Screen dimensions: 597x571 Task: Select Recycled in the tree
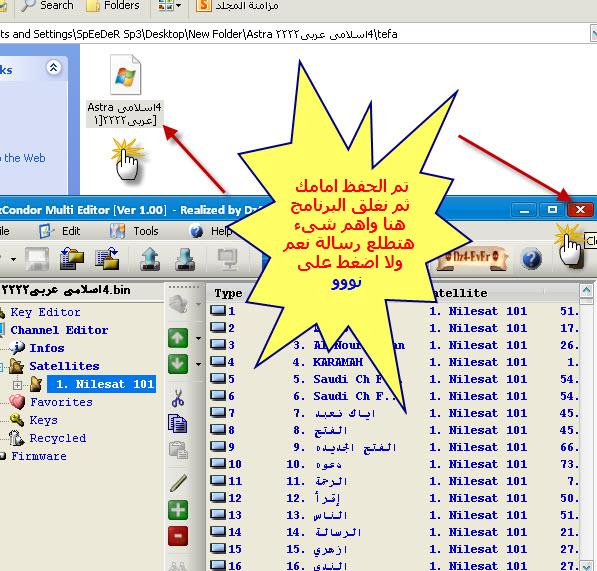tap(57, 438)
